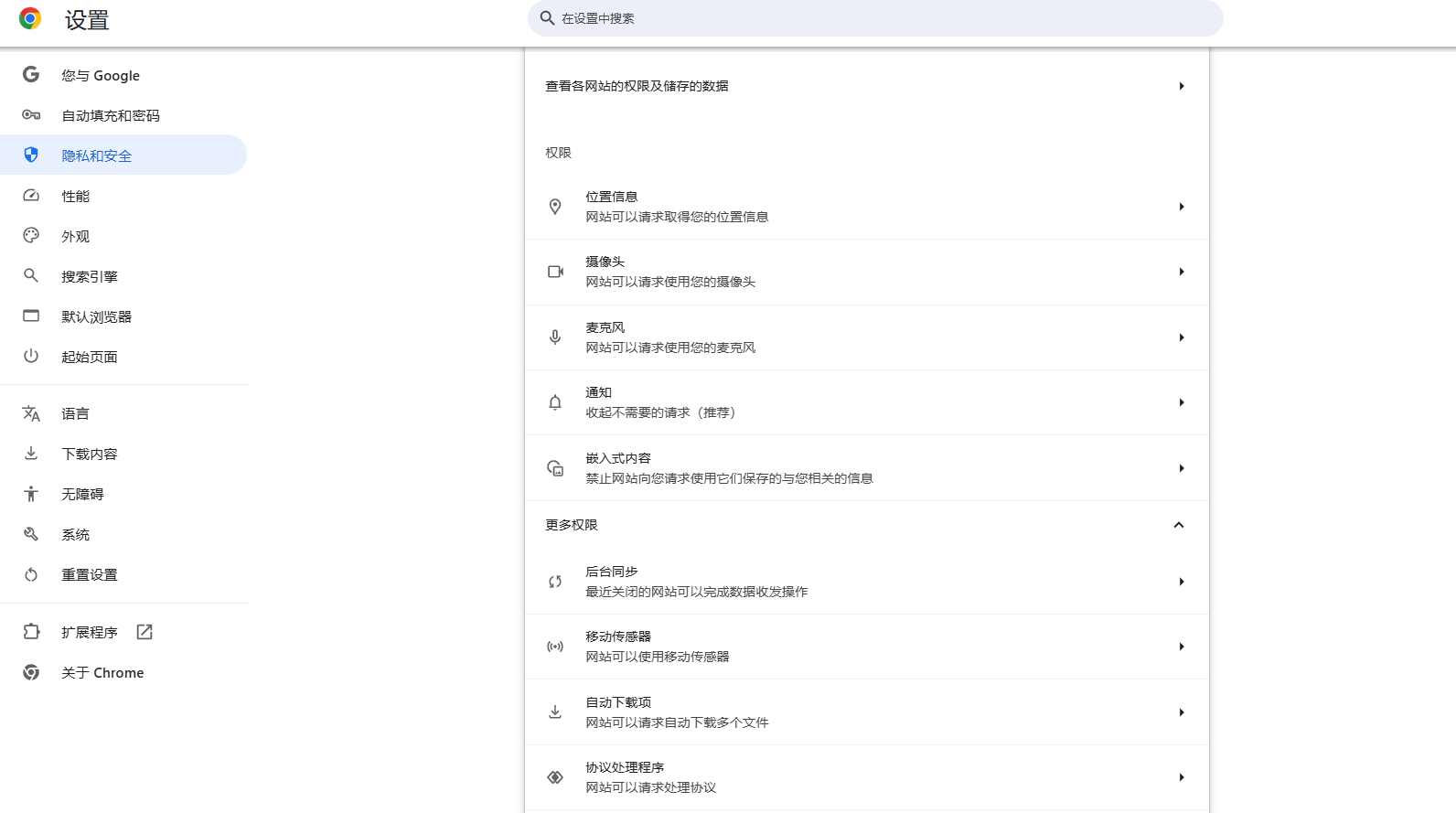1456x813 pixels.
Task: Click the palette icon for appearance
Action: click(31, 236)
